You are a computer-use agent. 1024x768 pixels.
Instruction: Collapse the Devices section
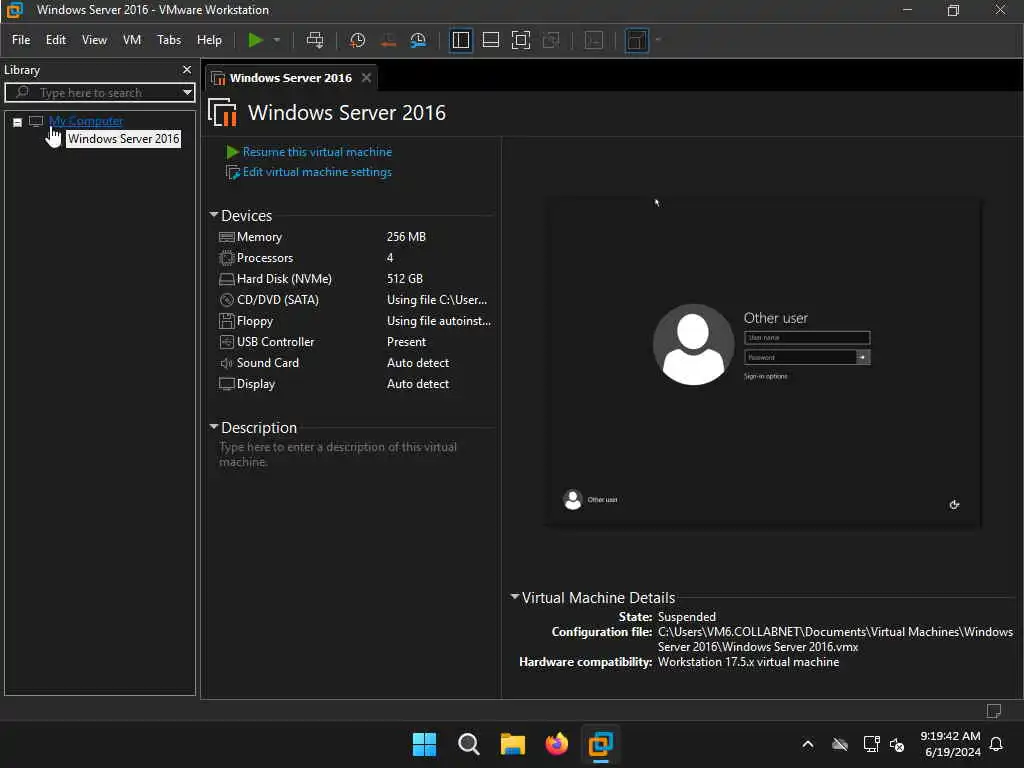point(214,214)
